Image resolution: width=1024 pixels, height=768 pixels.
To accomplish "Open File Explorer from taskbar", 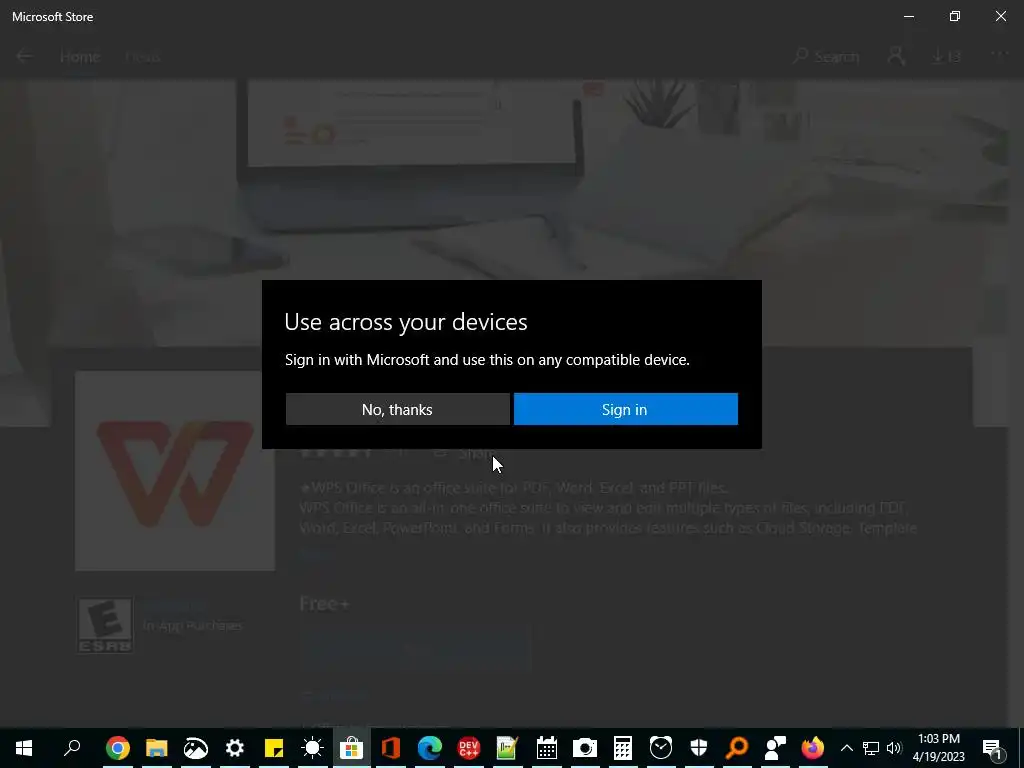I will tap(157, 748).
